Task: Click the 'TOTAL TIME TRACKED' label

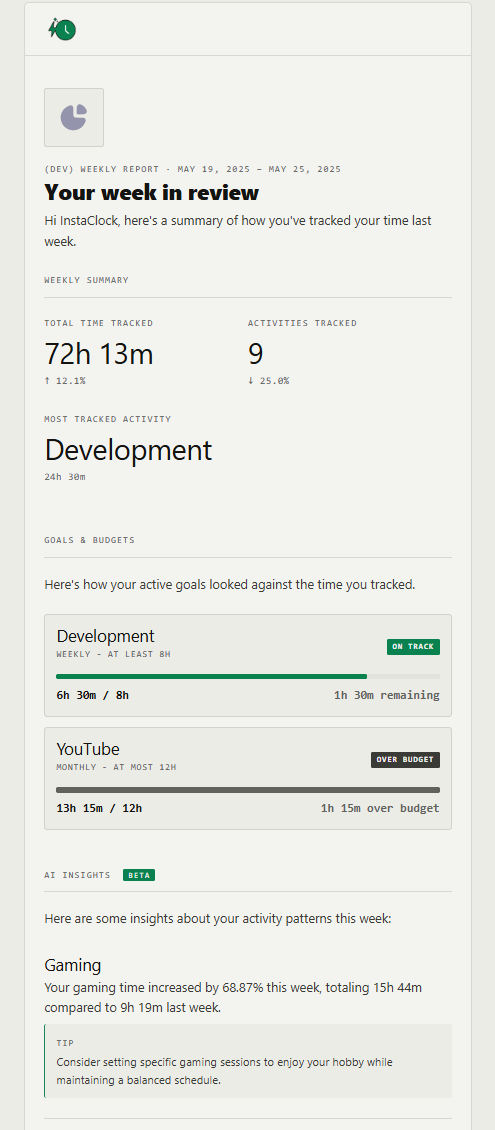Action: [99, 323]
